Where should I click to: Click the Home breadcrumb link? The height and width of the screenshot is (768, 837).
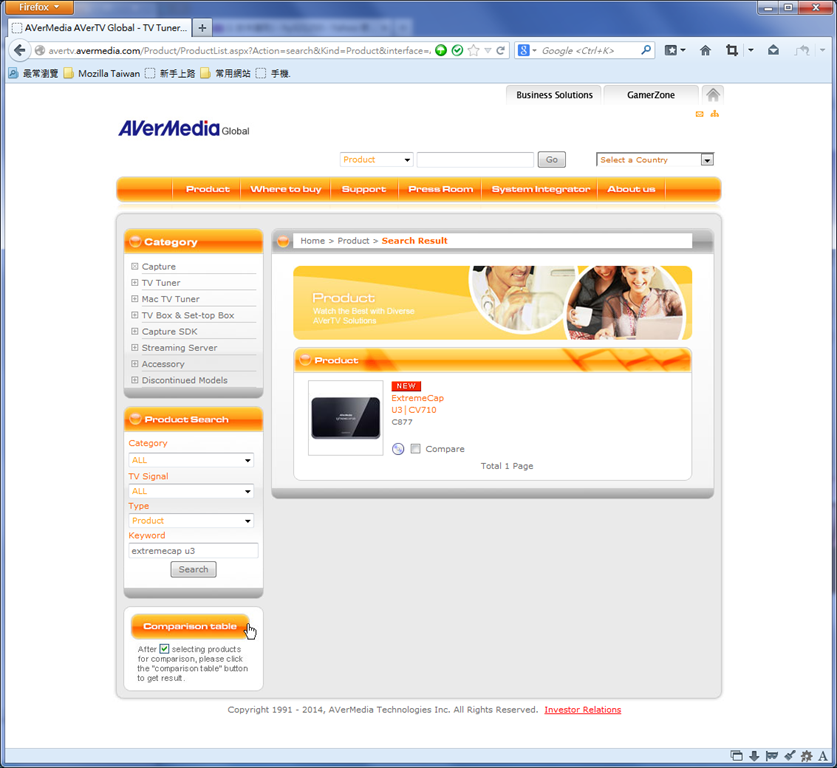[312, 241]
